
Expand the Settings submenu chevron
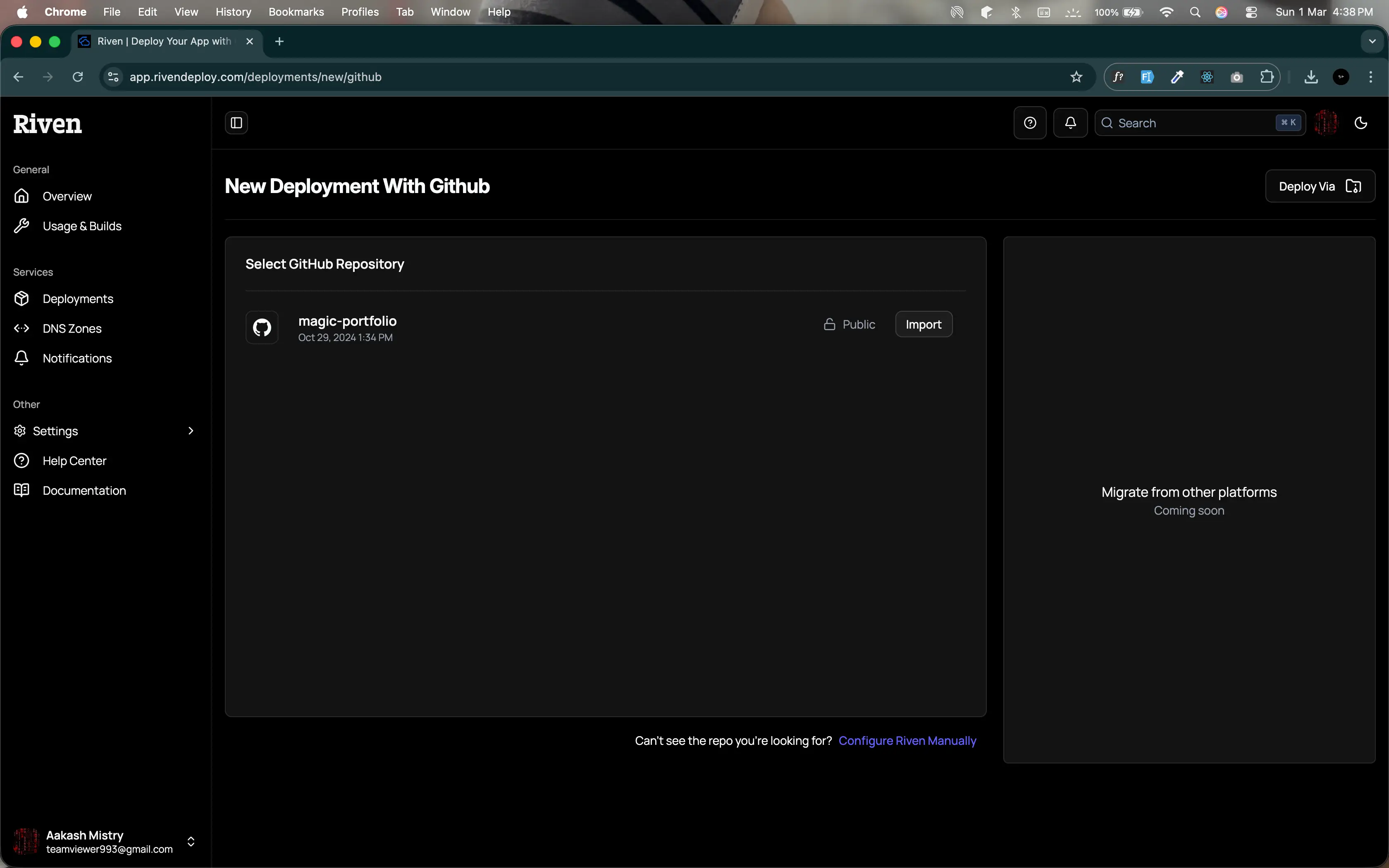click(191, 431)
